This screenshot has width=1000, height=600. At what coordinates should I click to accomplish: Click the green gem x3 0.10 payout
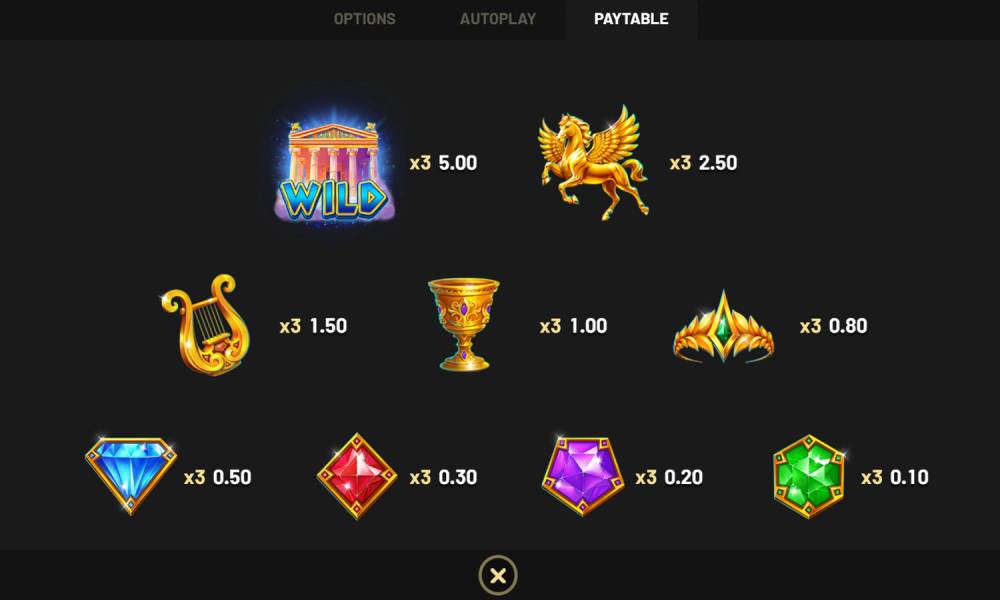point(895,477)
